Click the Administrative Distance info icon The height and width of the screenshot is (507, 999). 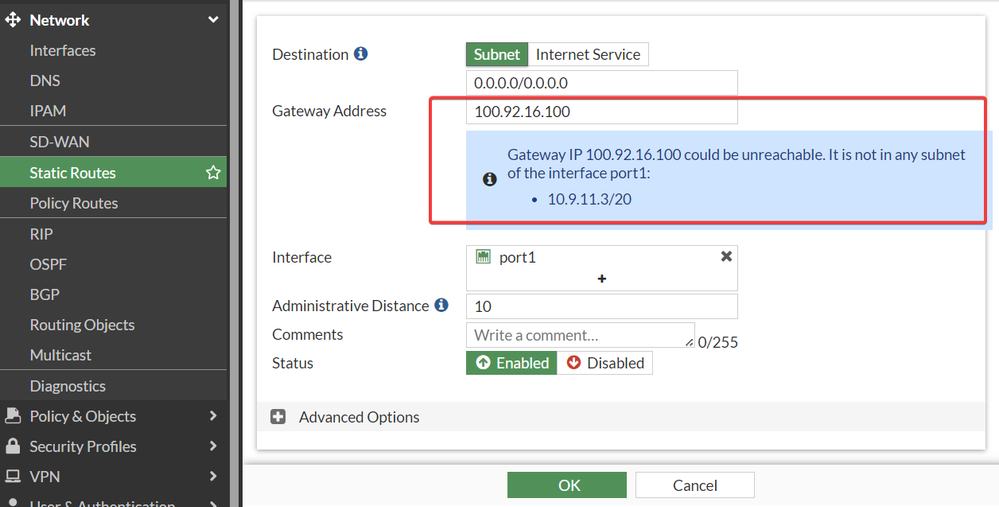tap(441, 305)
